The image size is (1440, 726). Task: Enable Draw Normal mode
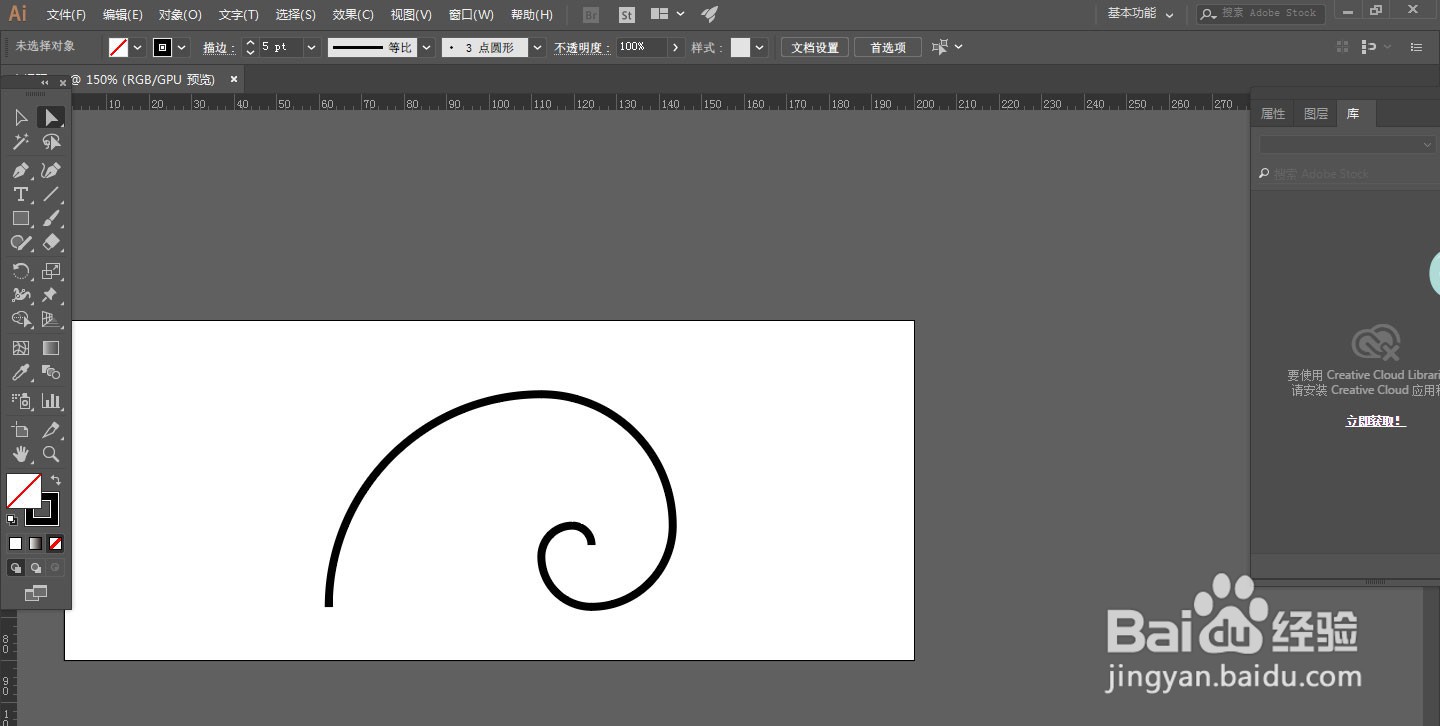(16, 568)
